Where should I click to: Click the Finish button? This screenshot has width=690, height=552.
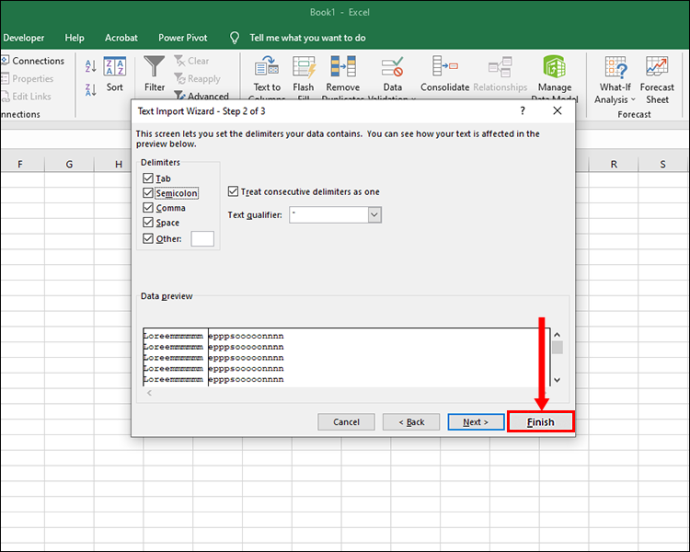pyautogui.click(x=541, y=422)
